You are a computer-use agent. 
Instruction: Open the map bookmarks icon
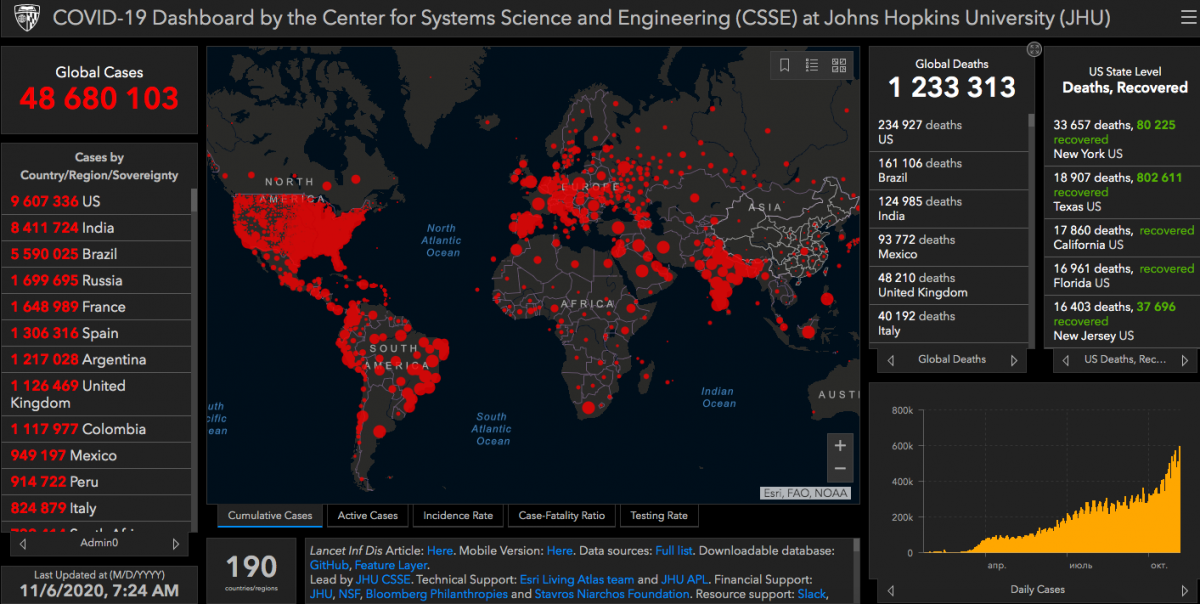[785, 65]
